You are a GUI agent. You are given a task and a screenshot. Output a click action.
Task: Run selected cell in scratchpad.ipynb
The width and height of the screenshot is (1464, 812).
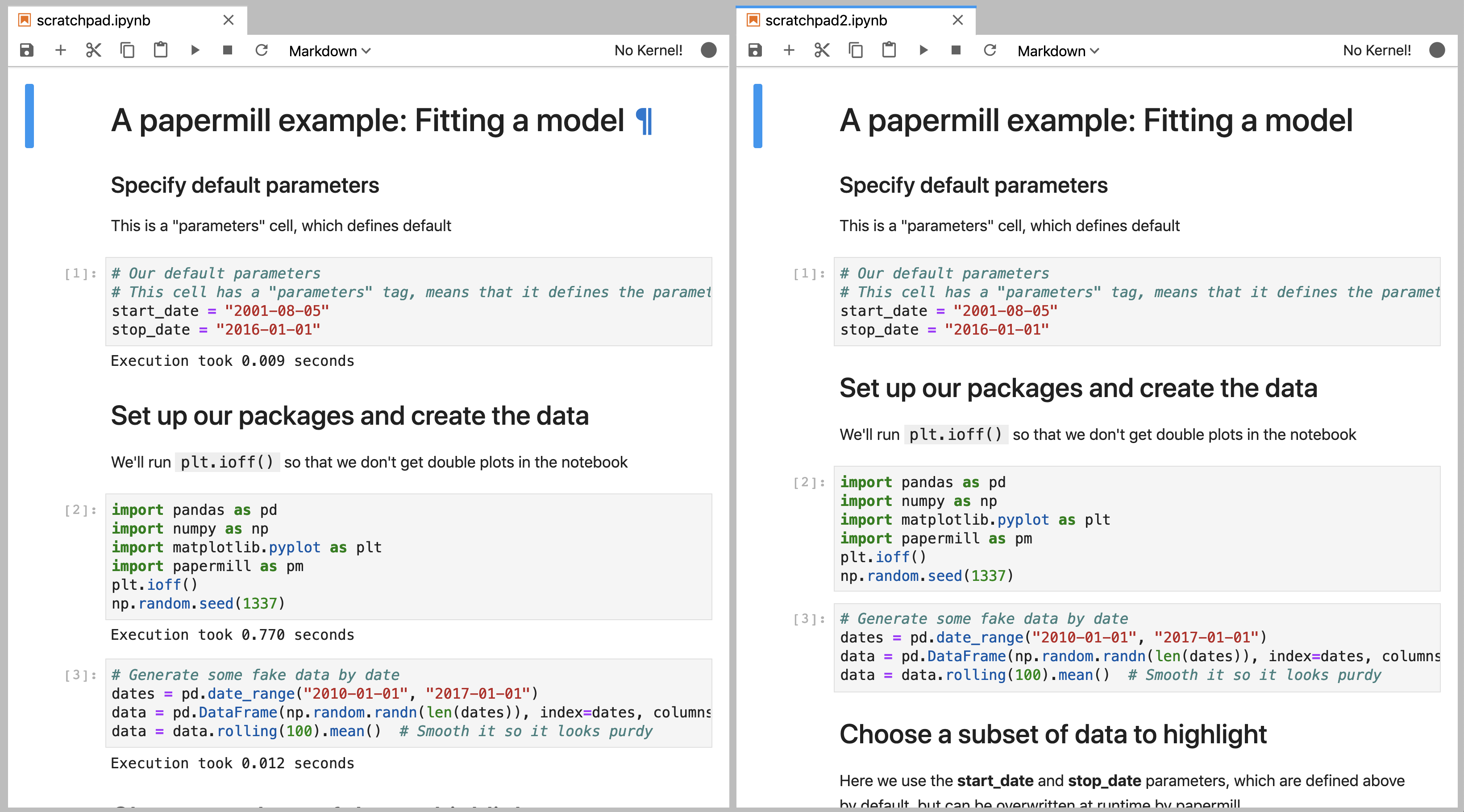(x=195, y=50)
